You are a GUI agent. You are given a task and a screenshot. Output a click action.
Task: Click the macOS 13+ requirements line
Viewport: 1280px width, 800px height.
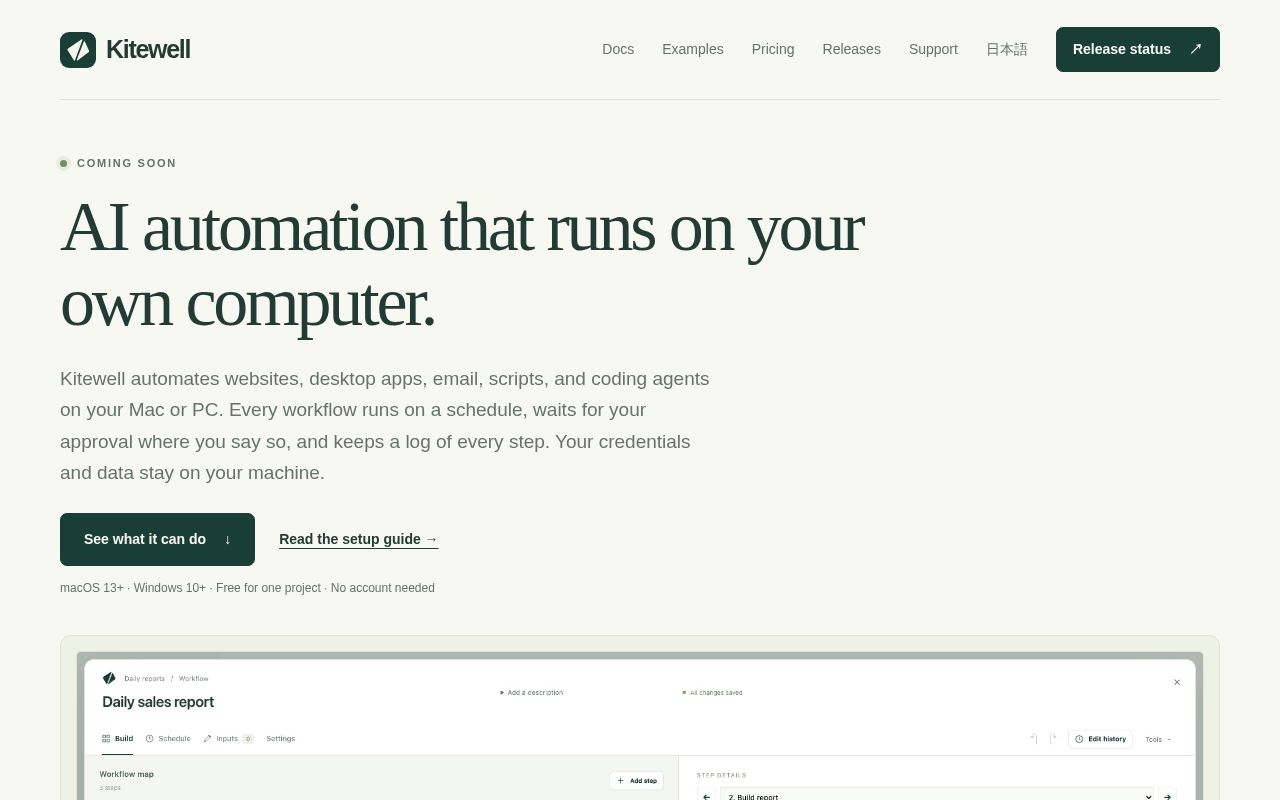[247, 588]
